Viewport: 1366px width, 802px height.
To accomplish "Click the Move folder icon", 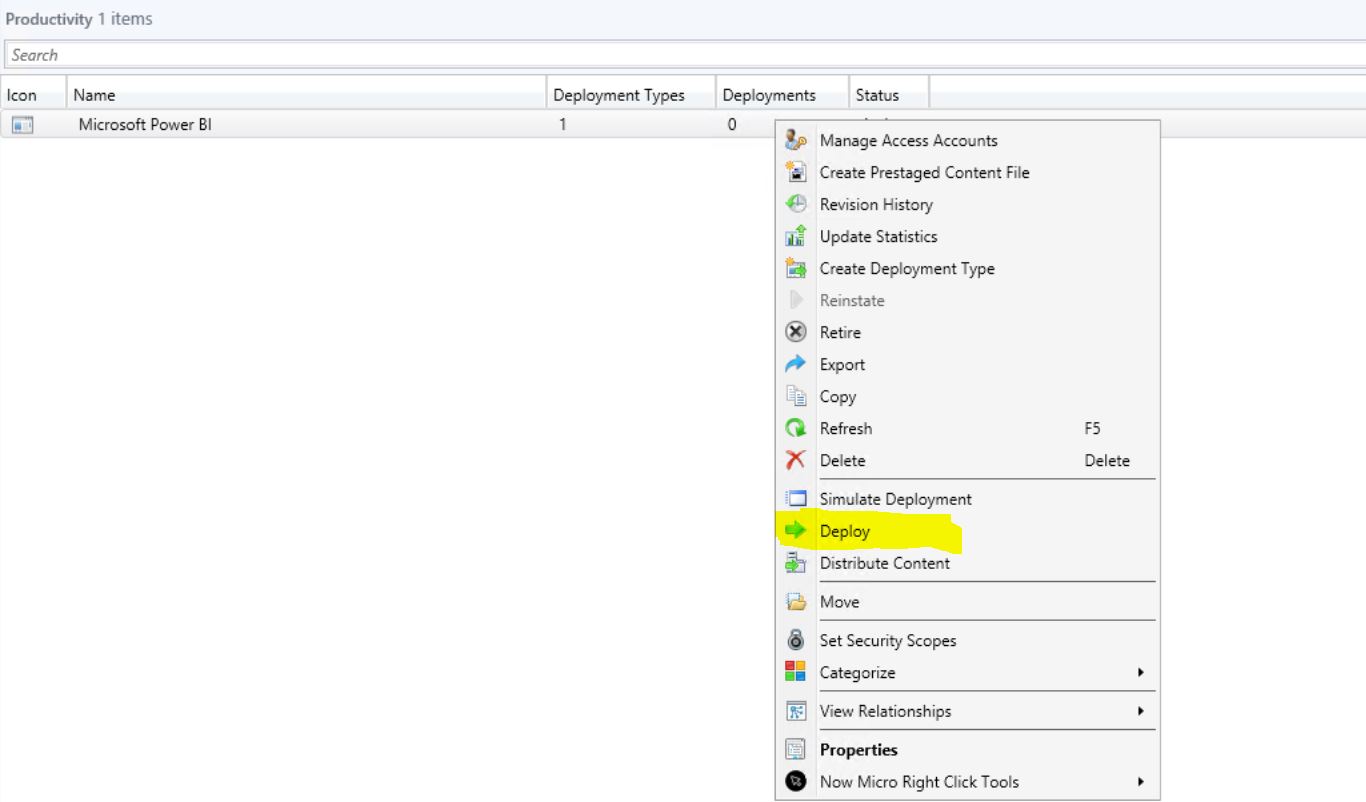I will point(796,602).
